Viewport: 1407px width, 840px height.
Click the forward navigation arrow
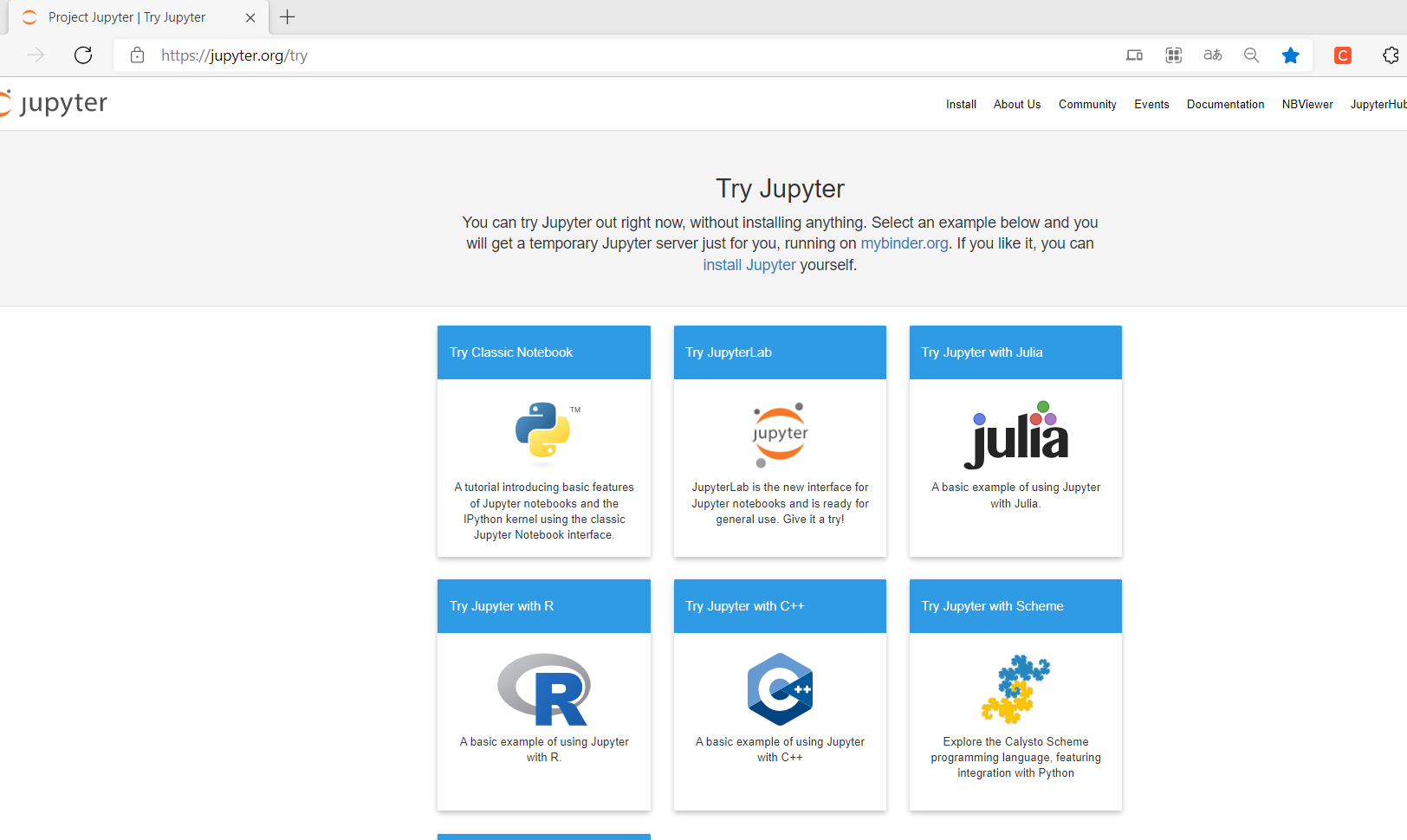(x=36, y=55)
